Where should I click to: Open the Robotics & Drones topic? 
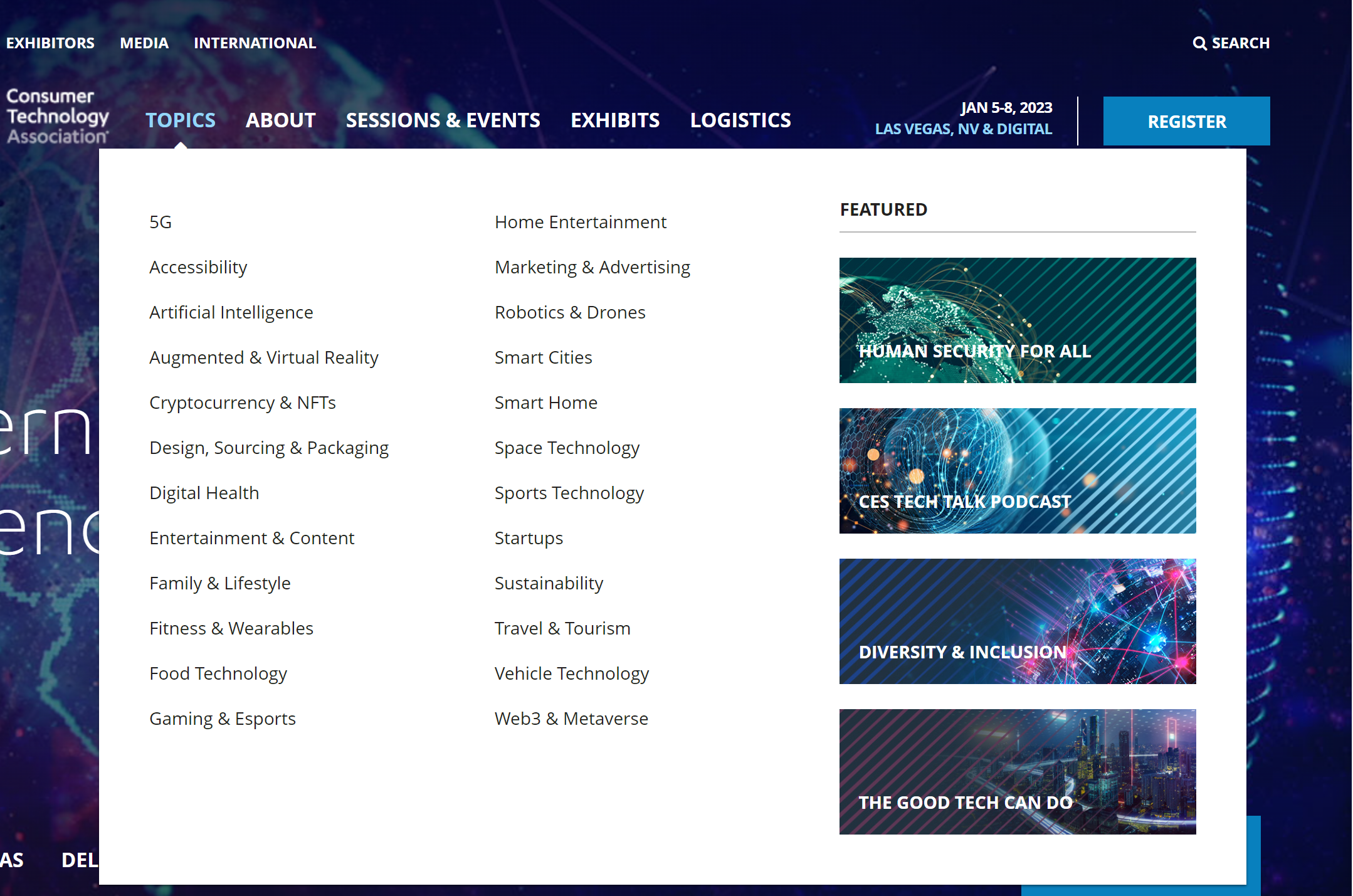click(569, 312)
